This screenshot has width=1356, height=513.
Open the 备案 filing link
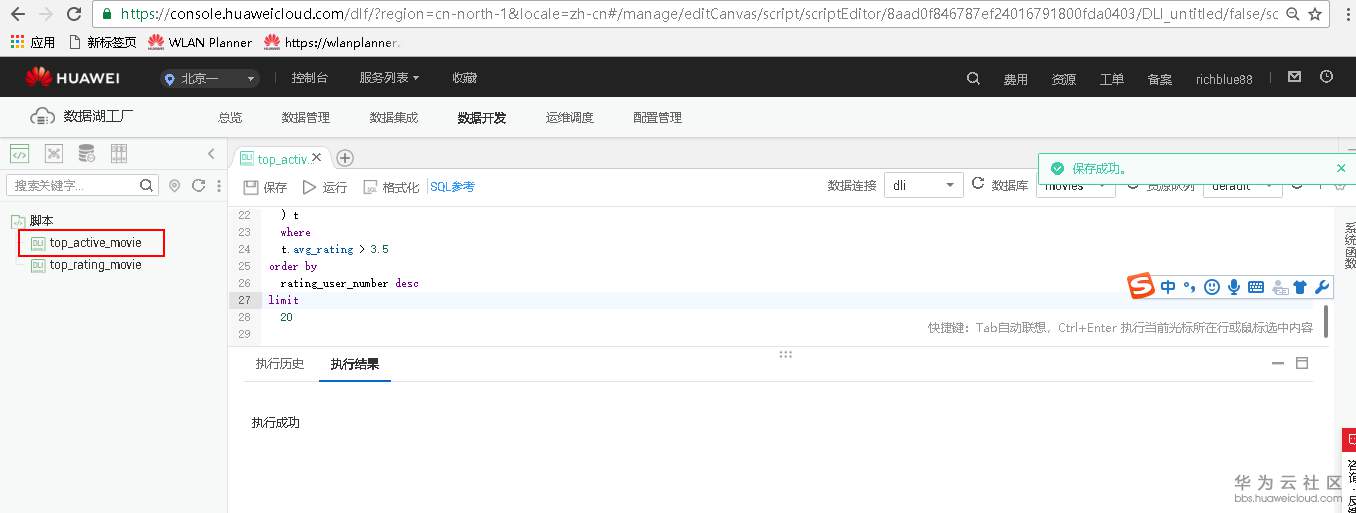tap(1160, 79)
